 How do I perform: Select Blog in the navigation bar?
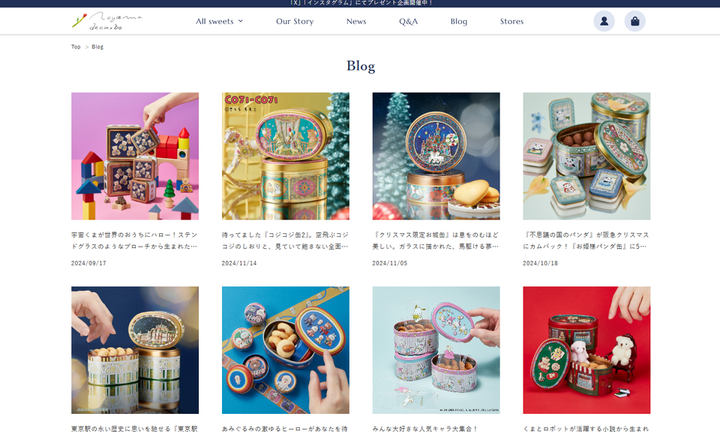point(458,21)
